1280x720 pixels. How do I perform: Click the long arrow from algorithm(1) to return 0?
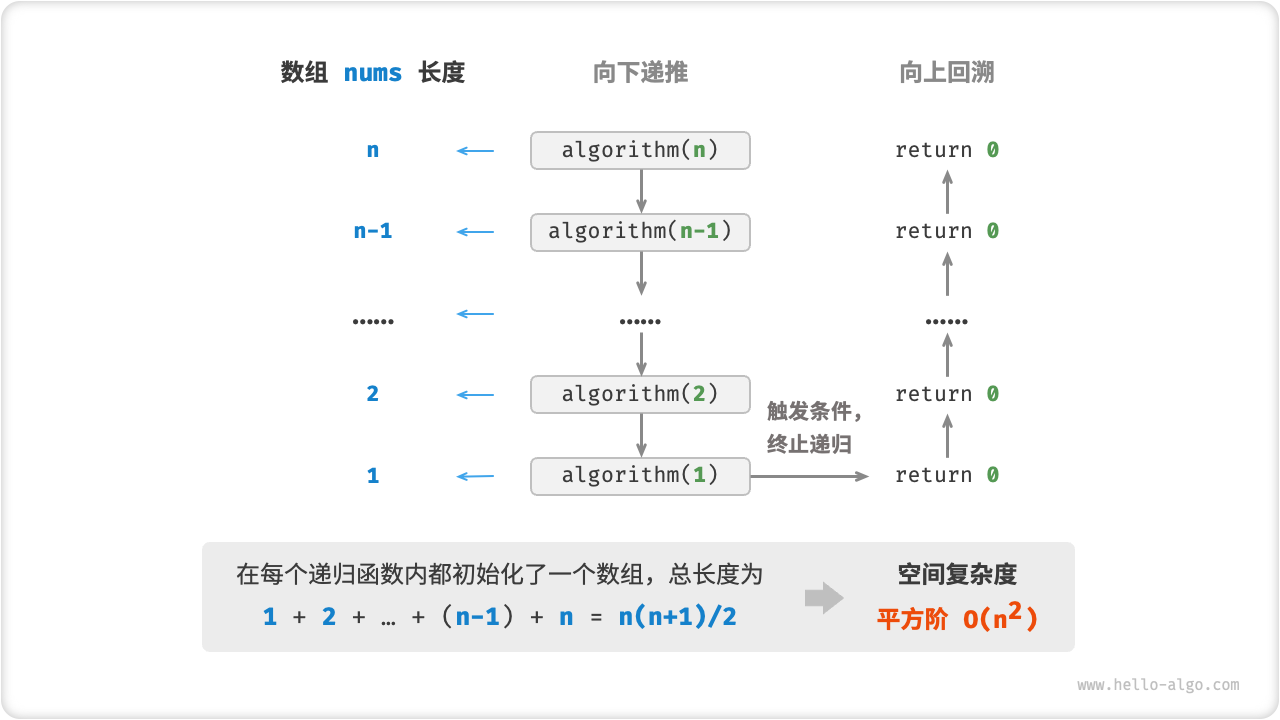809,476
